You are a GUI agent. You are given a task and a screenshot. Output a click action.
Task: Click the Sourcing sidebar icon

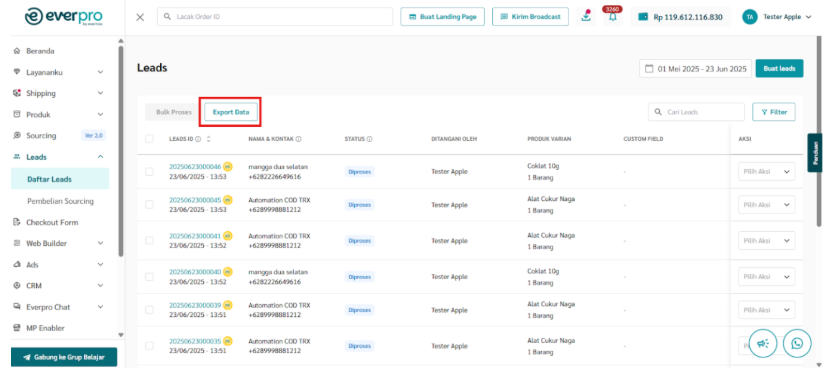tap(16, 136)
